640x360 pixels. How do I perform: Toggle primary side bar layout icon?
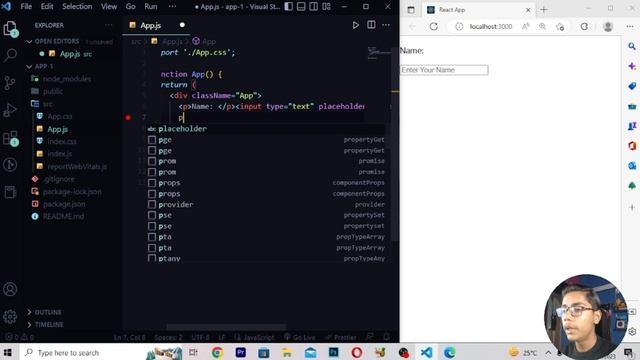coord(289,7)
